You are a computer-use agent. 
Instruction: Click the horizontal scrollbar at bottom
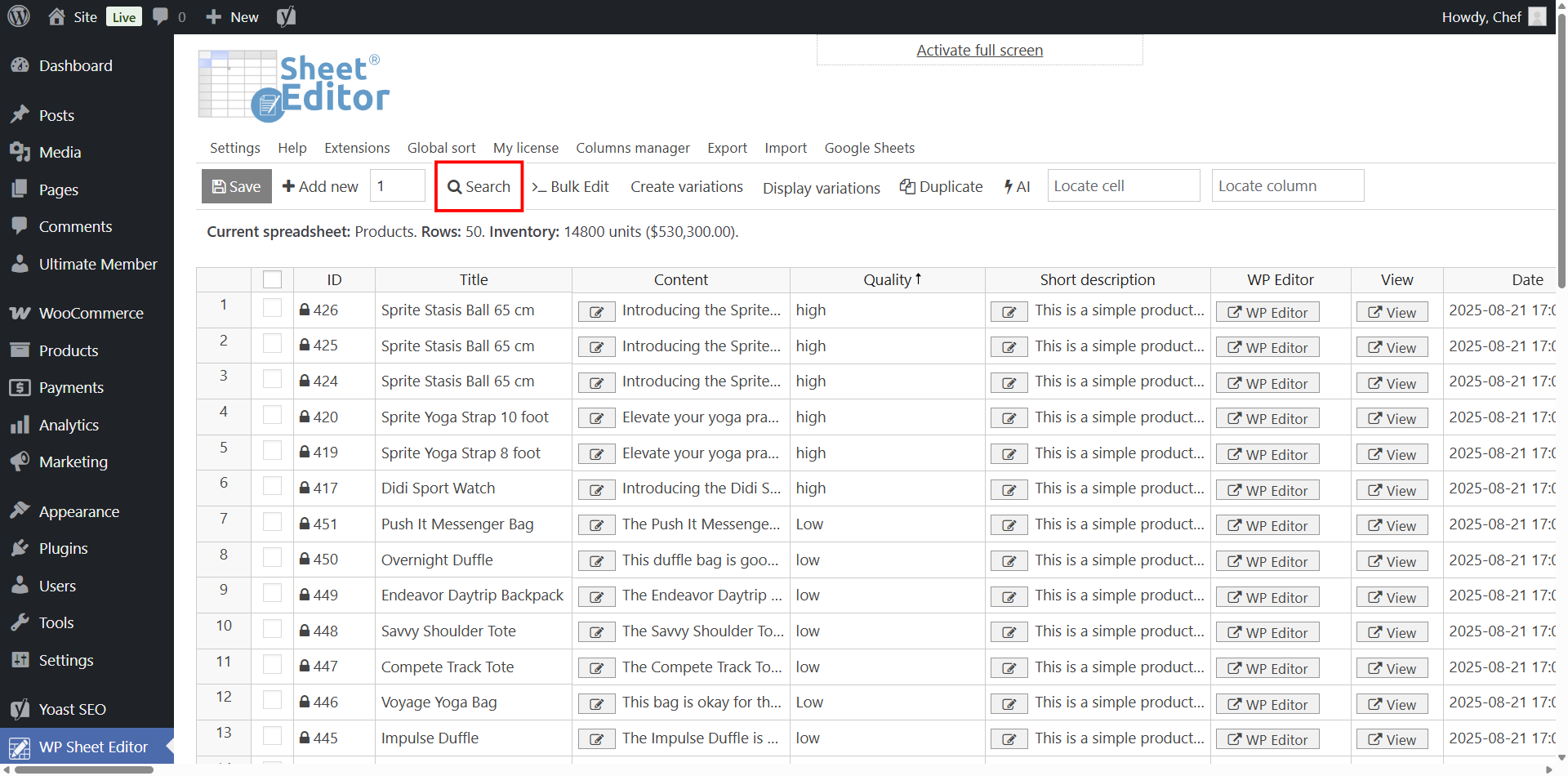(x=85, y=769)
